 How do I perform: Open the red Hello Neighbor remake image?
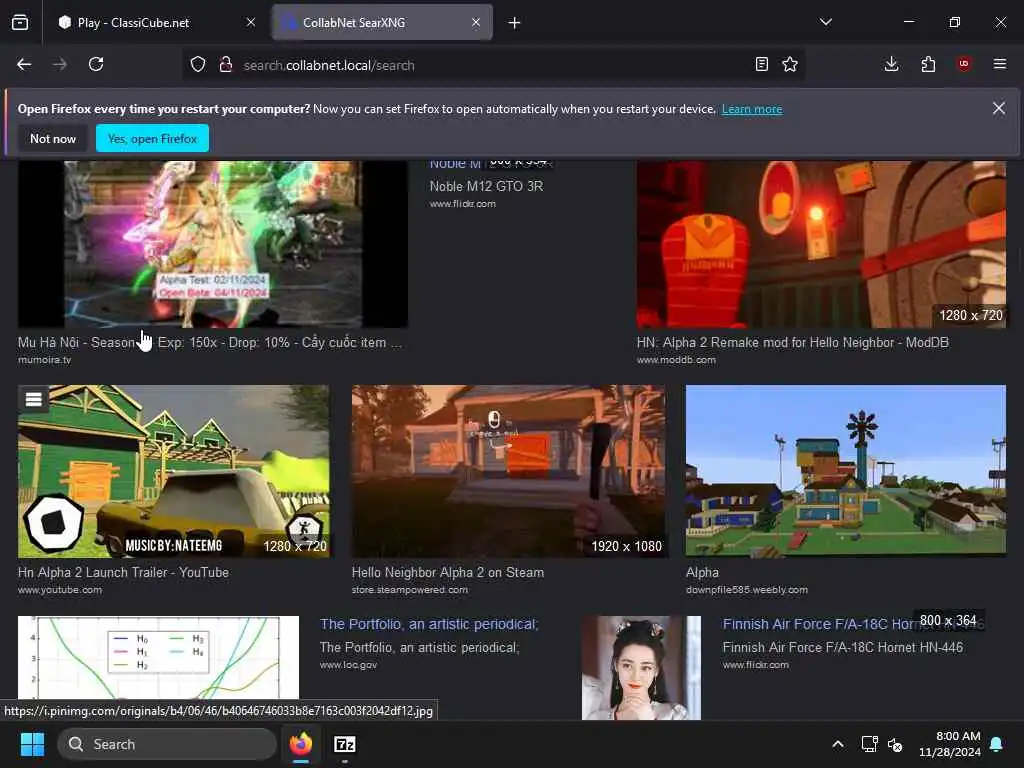tap(822, 244)
